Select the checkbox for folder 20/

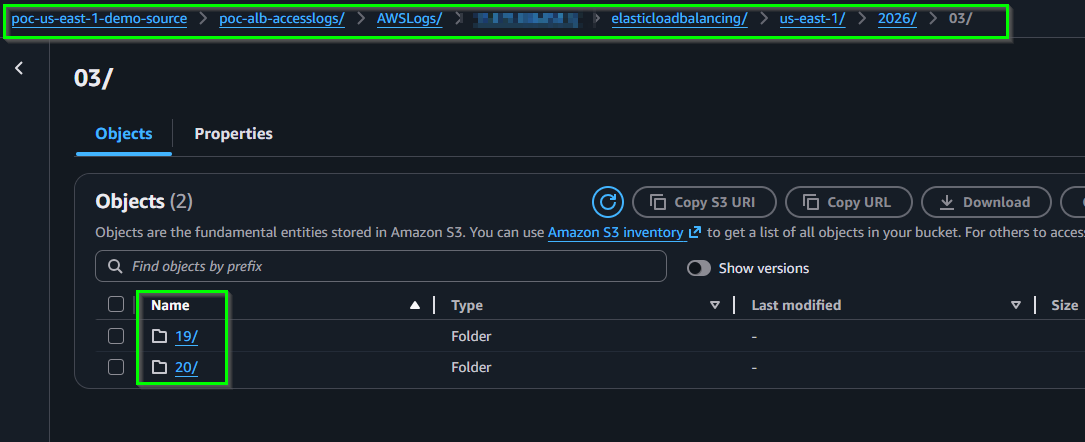116,367
